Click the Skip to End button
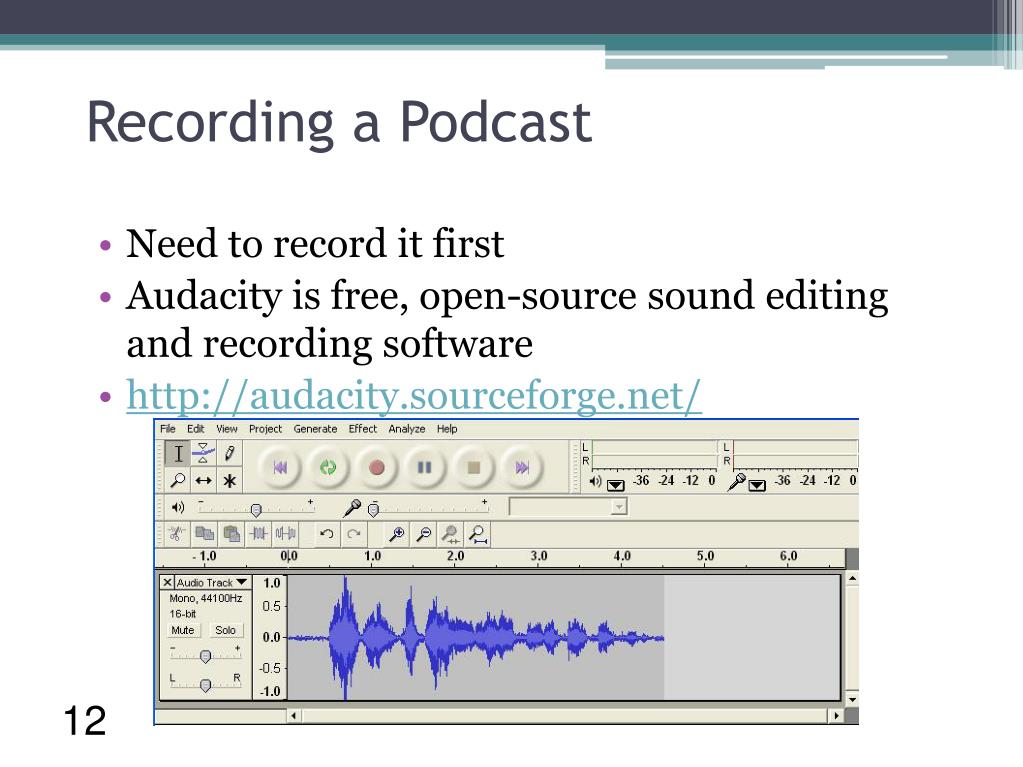Screen dimensions: 1023x767 tap(522, 468)
